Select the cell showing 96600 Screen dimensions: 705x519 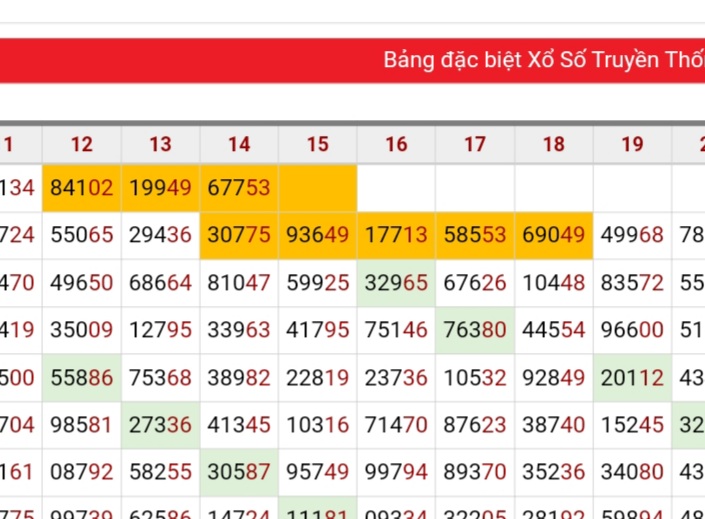632,330
